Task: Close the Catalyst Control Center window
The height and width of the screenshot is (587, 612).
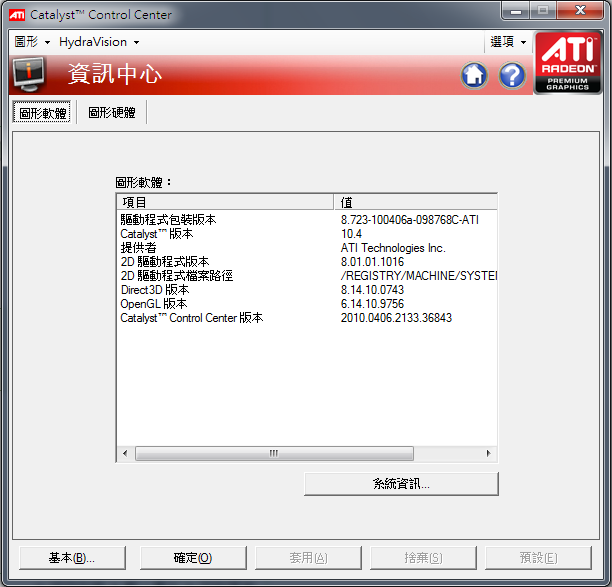Action: click(580, 11)
